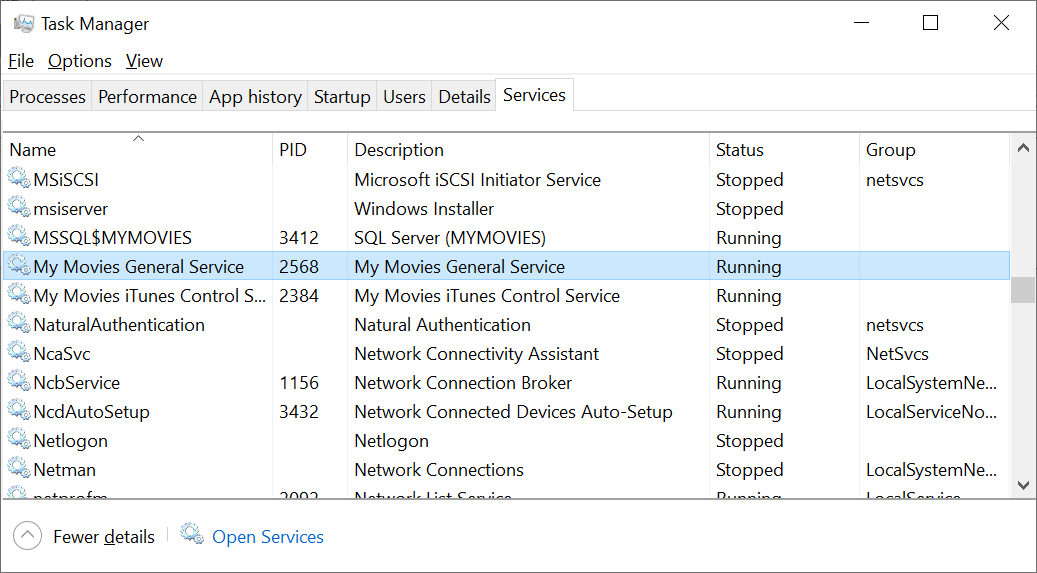Click the gear icon beside NcaSvc
The height and width of the screenshot is (573, 1037).
(x=19, y=353)
